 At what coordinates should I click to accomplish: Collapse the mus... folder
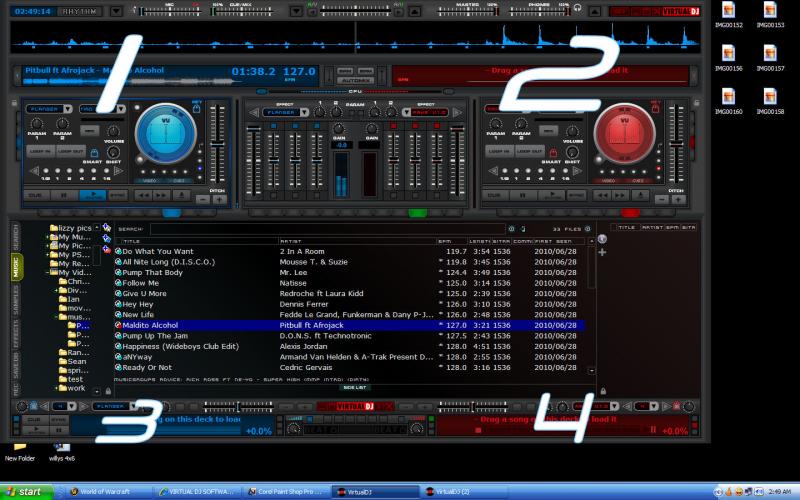click(x=56, y=317)
